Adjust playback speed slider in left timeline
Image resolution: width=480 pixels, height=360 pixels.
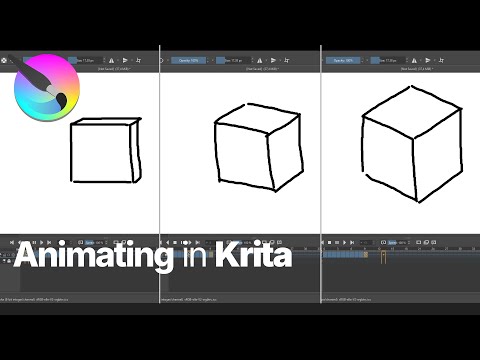coord(95,242)
